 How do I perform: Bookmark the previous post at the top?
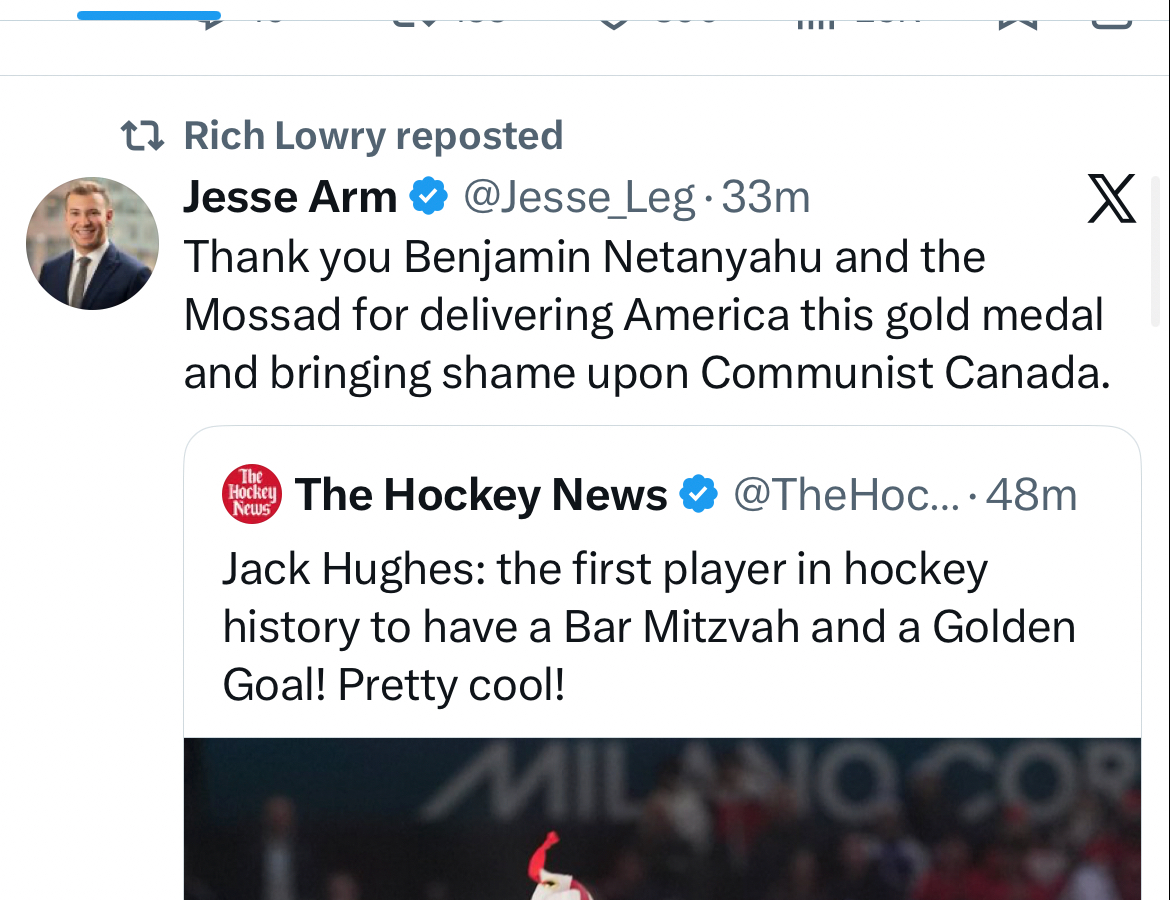click(1018, 17)
